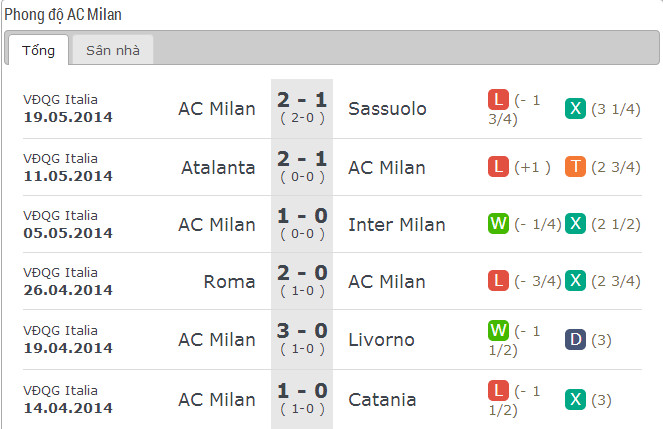Click the orange T badge in Atalanta row
Screen dimensions: 663x429
point(575,167)
